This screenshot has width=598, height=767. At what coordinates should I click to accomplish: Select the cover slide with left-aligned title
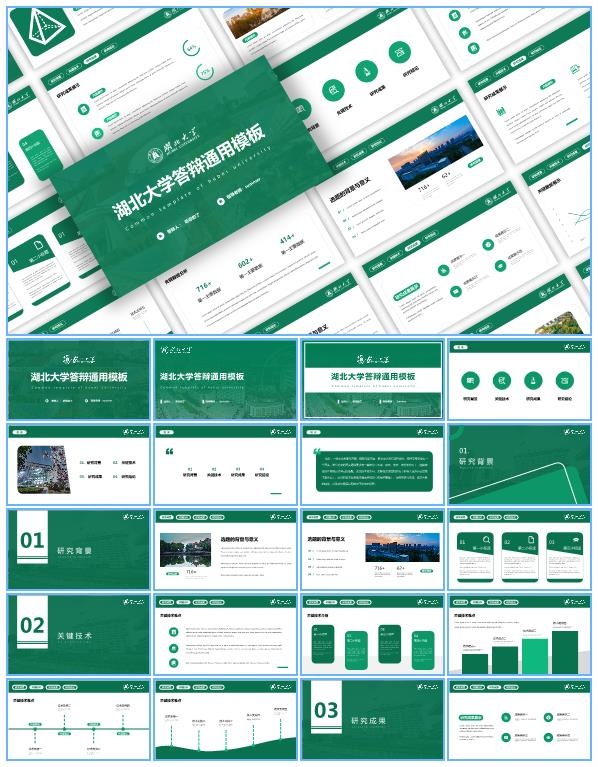point(225,380)
